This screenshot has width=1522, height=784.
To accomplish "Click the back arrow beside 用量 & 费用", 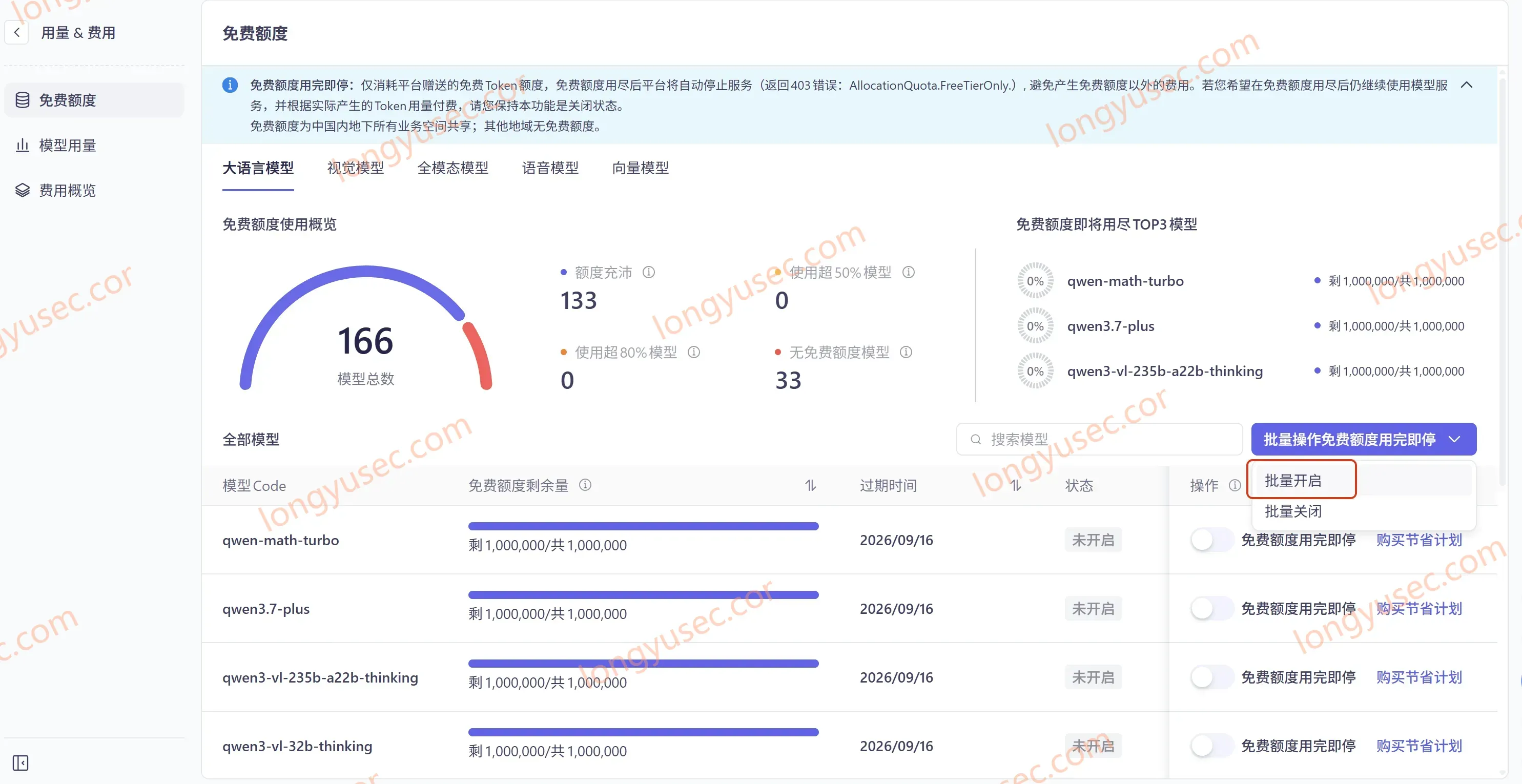I will 17,32.
